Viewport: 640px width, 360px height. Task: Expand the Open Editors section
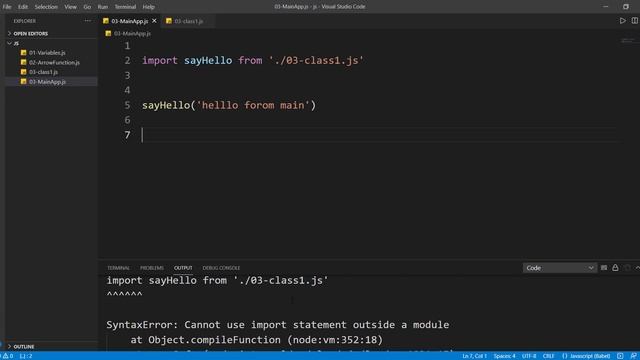(51, 33)
